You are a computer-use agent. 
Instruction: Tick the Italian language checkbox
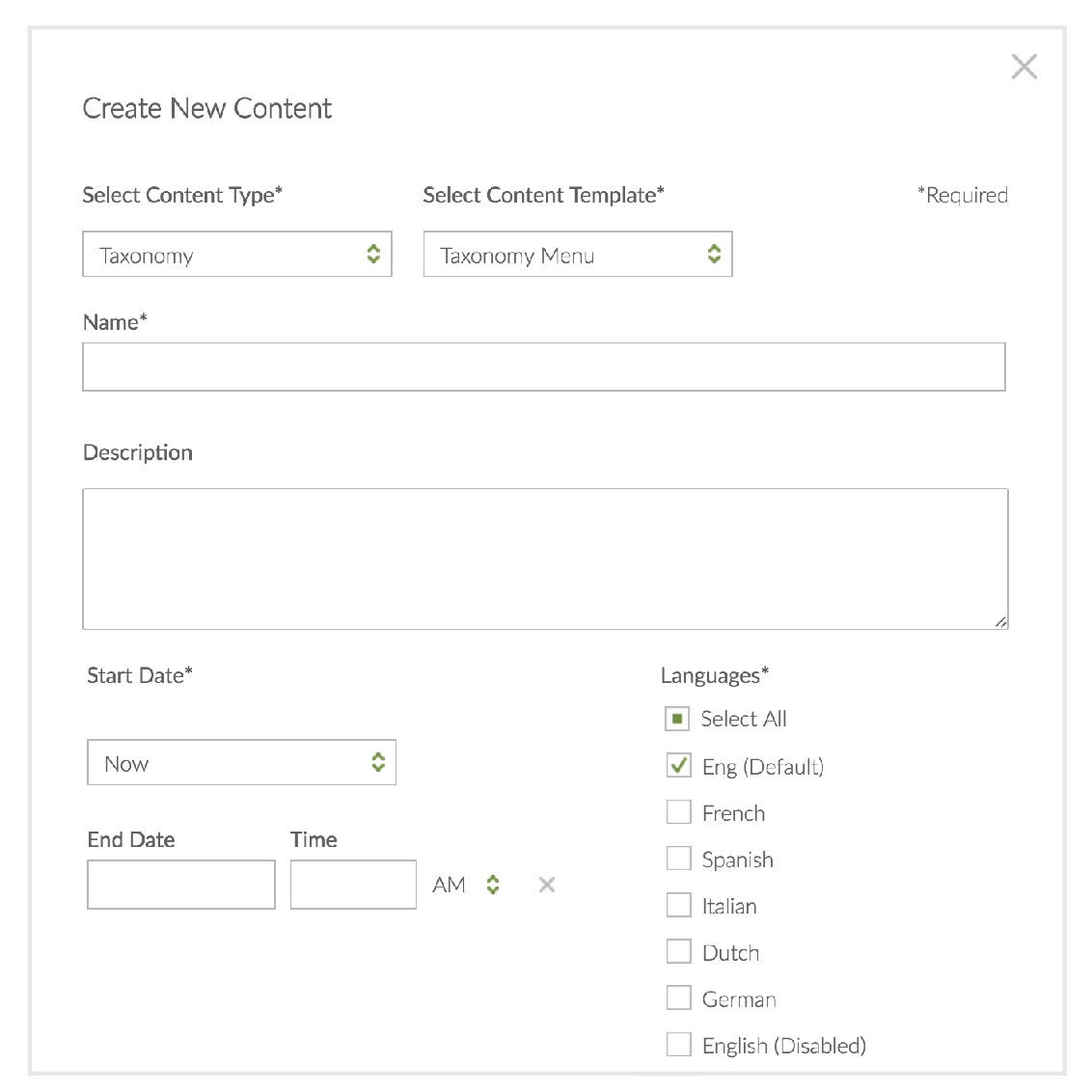pos(679,905)
